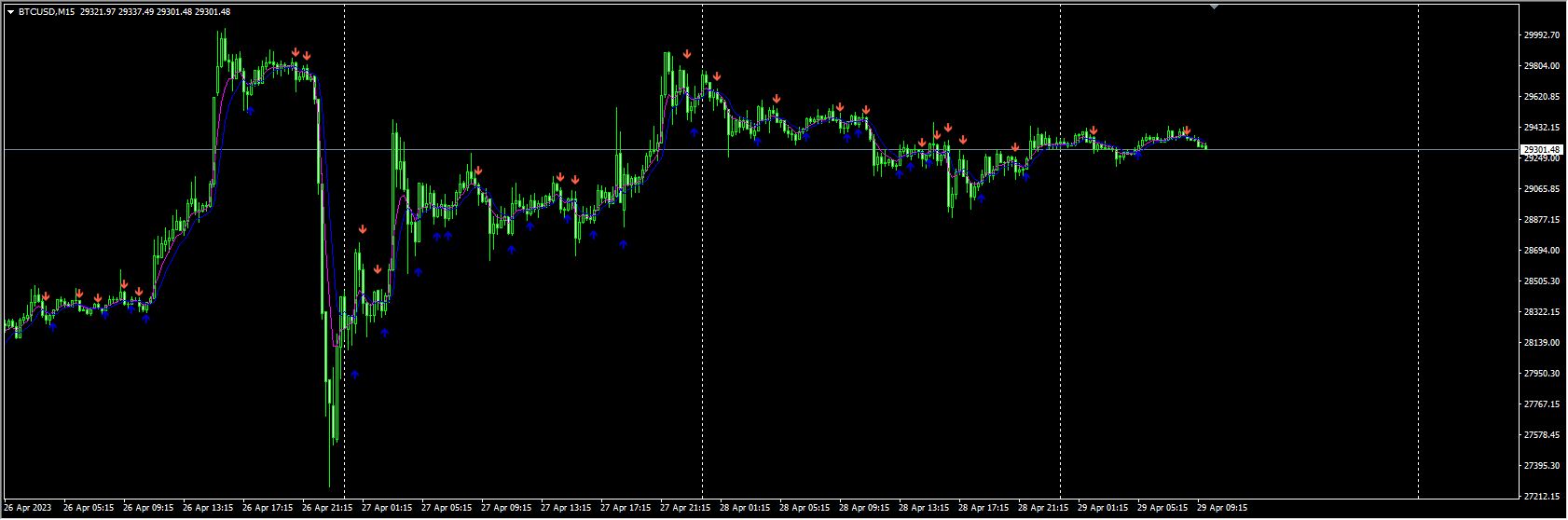1568x520 pixels.
Task: Click the '27 Apr 09:15' time axis label
Action: pos(506,509)
